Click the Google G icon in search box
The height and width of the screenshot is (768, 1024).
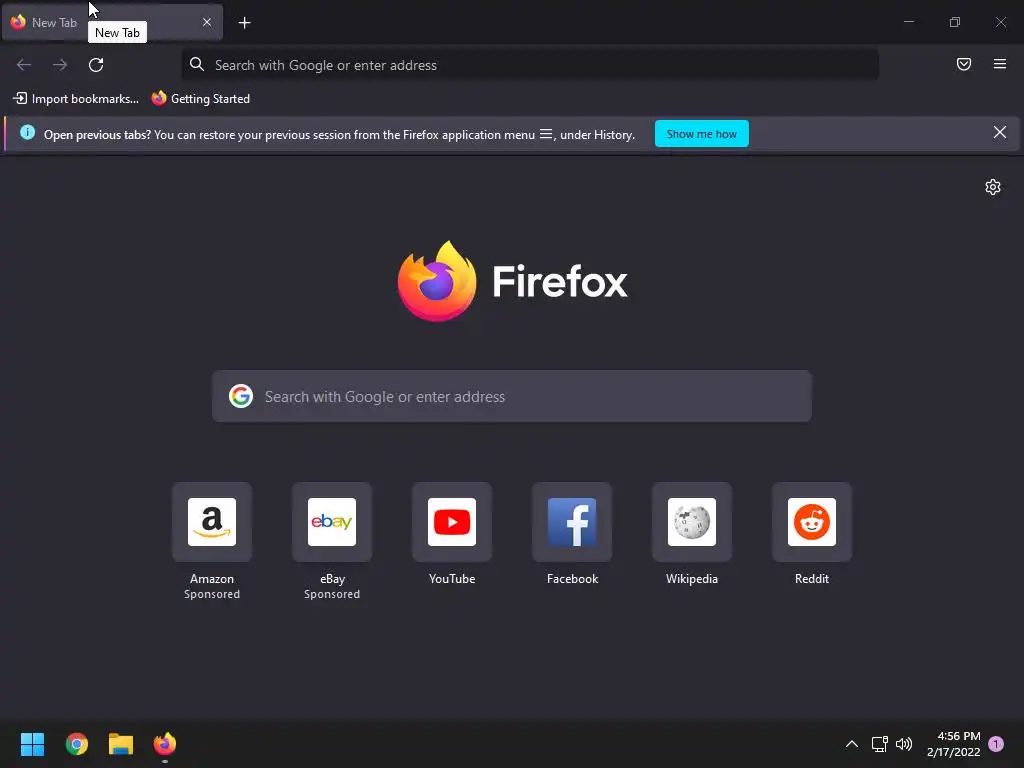pyautogui.click(x=240, y=396)
